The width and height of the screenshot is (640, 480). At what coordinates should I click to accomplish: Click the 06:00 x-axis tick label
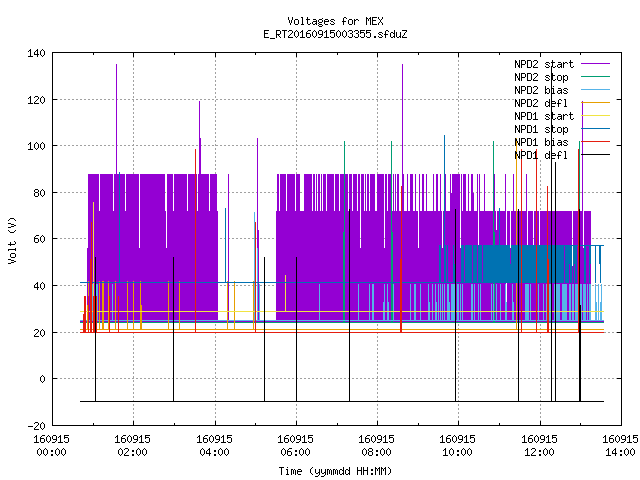click(x=295, y=452)
